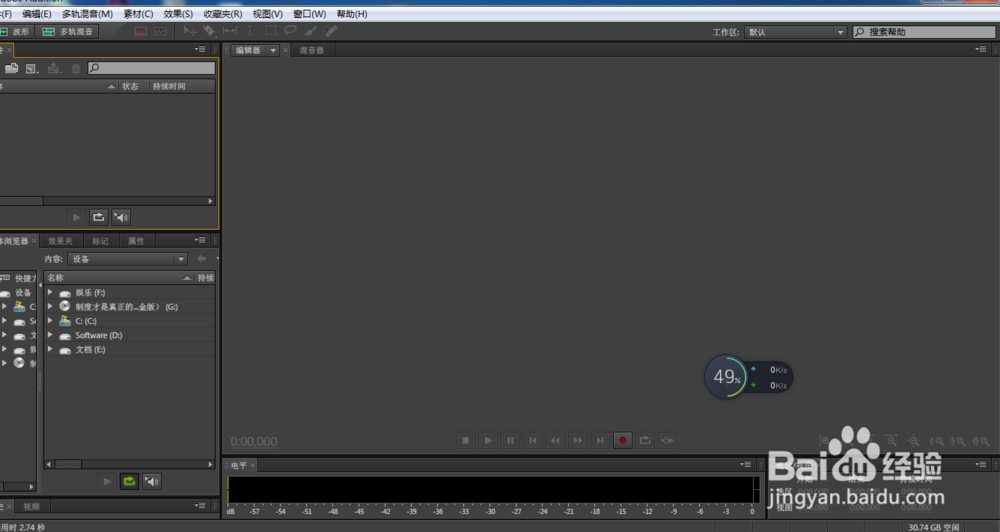The height and width of the screenshot is (532, 1000).
Task: Toggle loop playback in Media Browser
Action: tap(129, 482)
